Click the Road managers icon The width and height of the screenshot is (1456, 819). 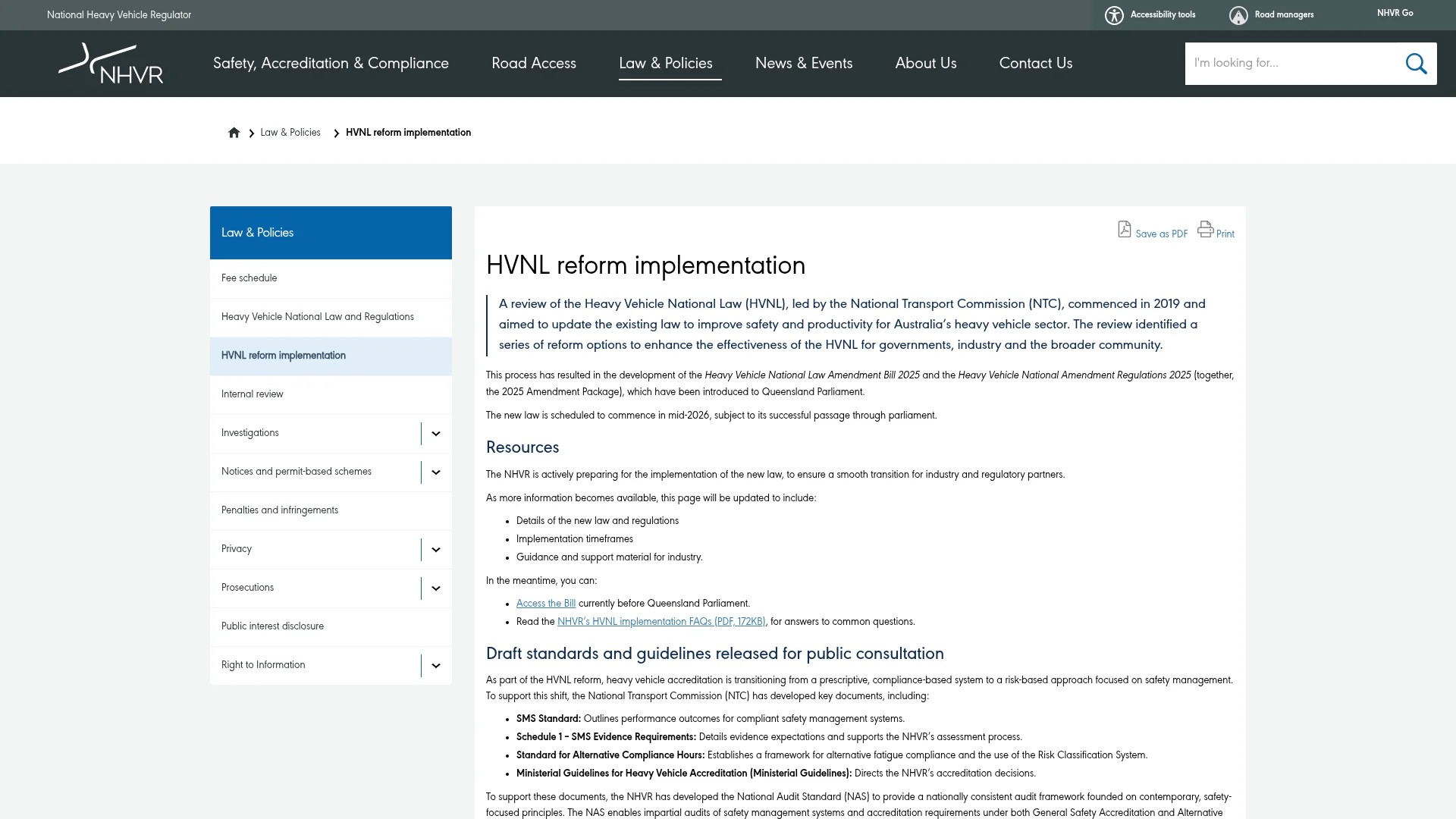pyautogui.click(x=1238, y=14)
